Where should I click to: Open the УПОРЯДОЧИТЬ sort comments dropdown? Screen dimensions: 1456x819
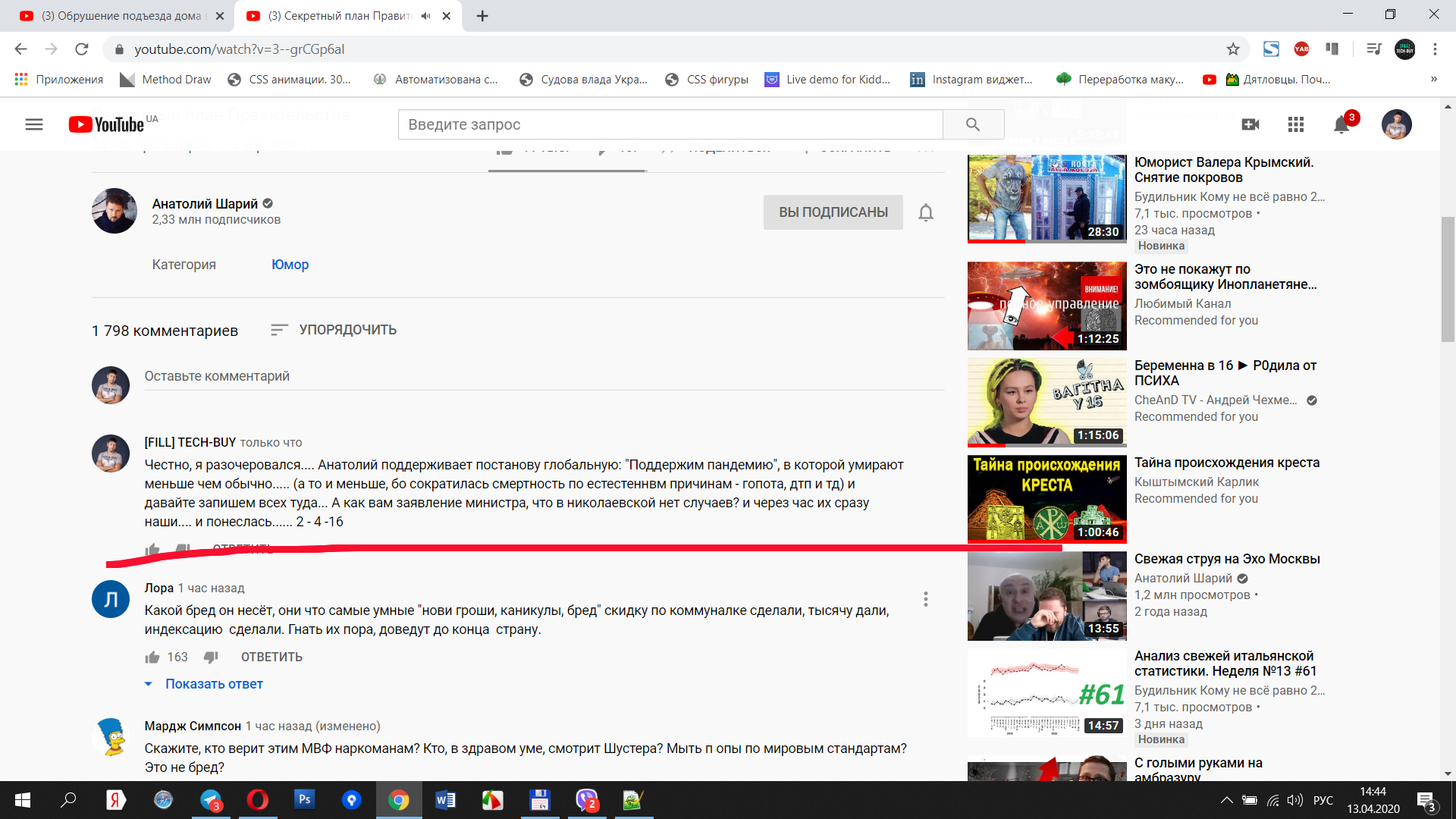pos(334,330)
